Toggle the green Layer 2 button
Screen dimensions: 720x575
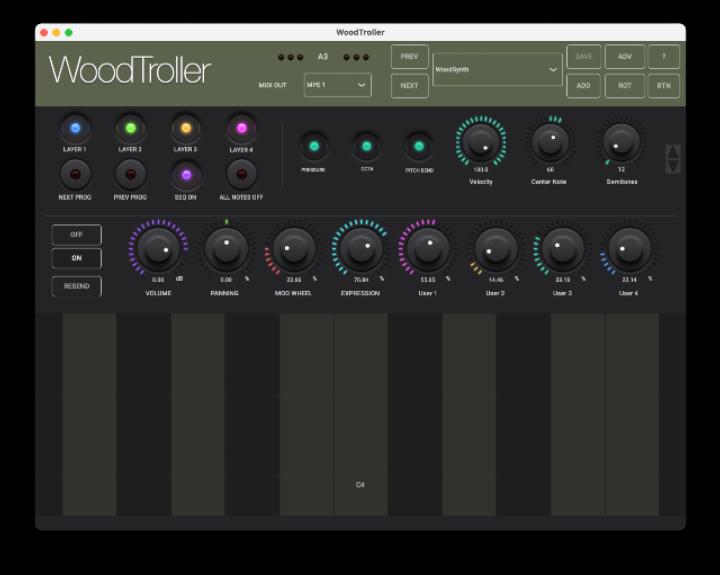(x=130, y=128)
